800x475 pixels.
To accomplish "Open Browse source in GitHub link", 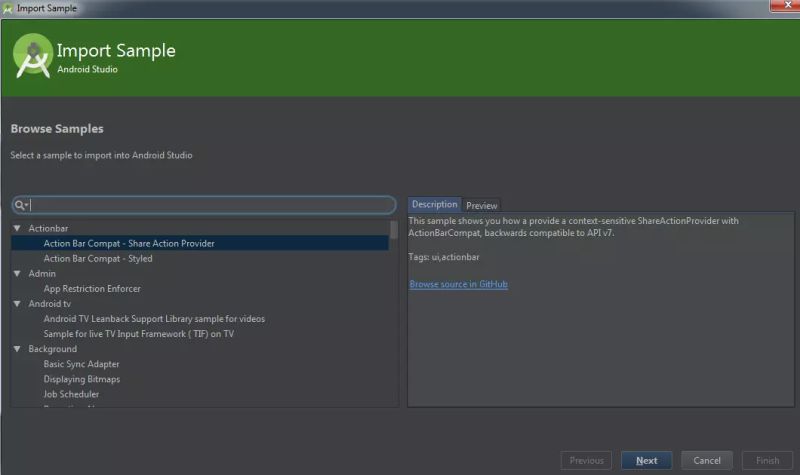I will pos(458,284).
